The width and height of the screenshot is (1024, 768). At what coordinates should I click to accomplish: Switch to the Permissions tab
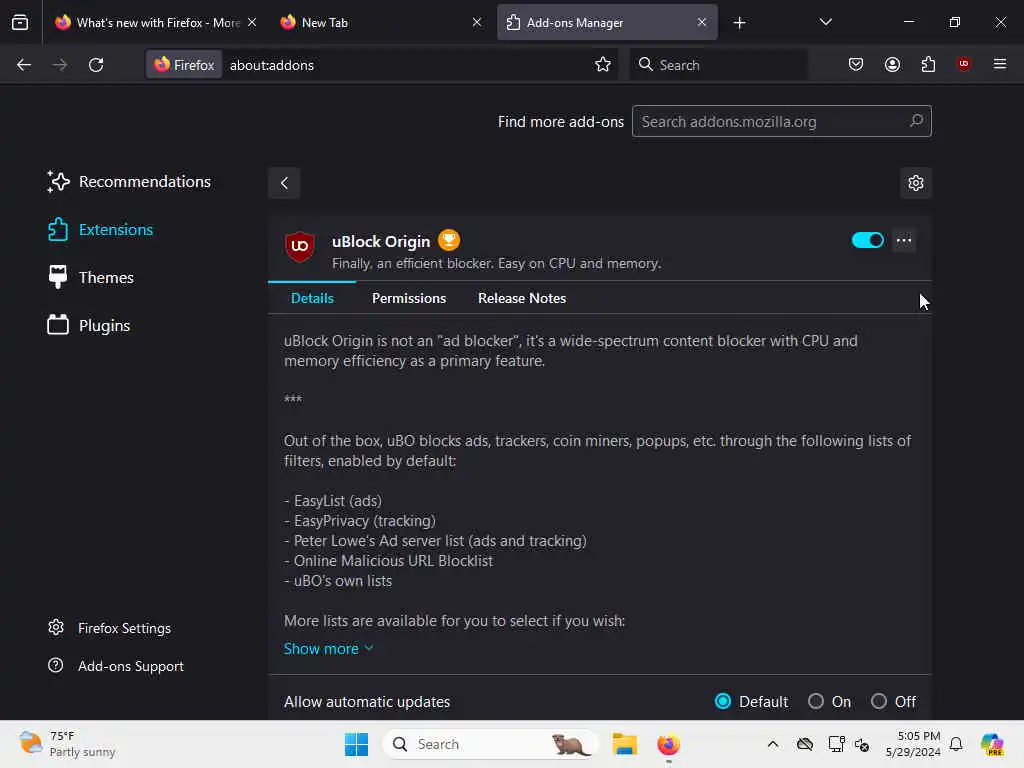(x=409, y=298)
